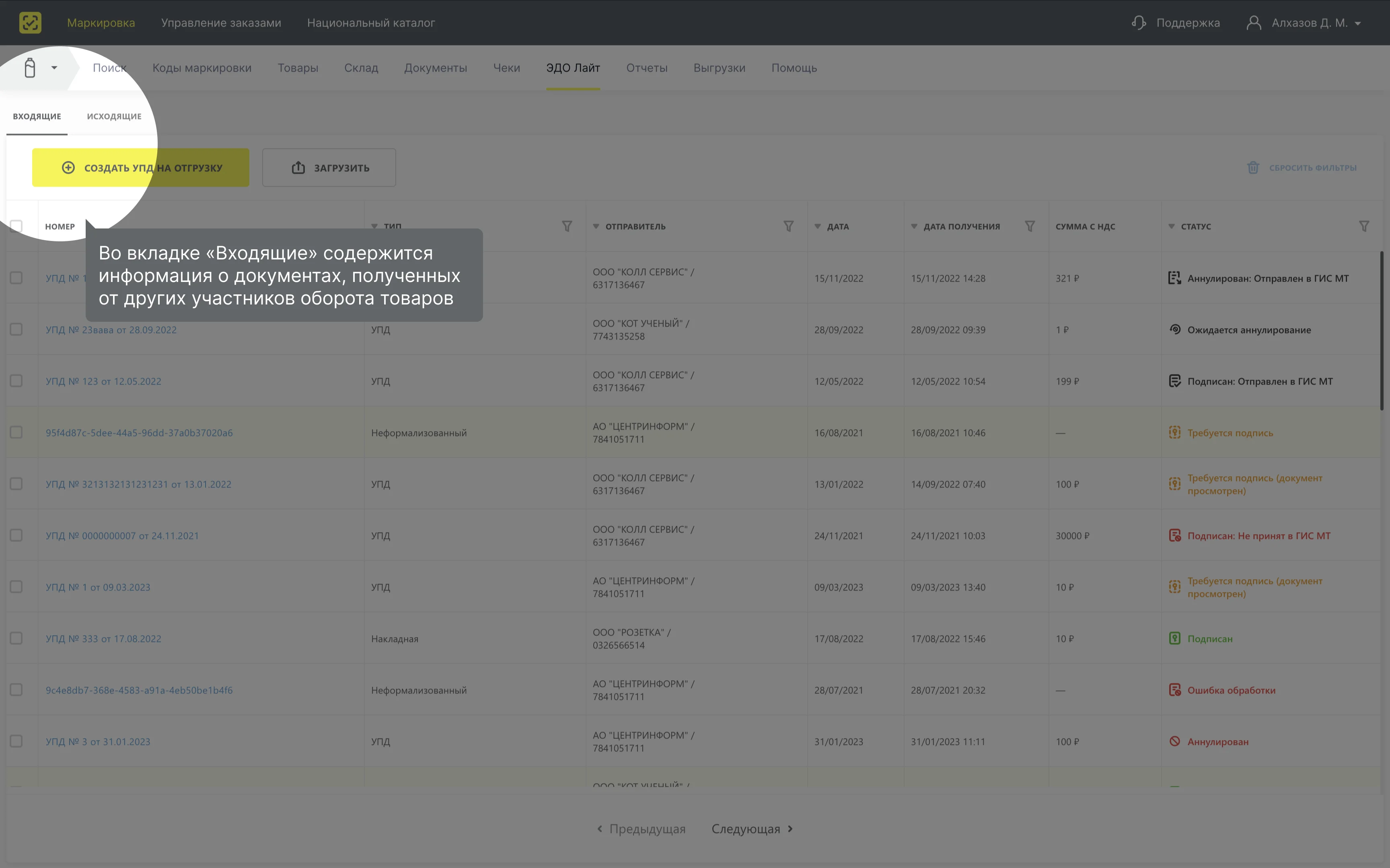The image size is (1390, 868).
Task: Click the Загрузить button
Action: point(329,168)
